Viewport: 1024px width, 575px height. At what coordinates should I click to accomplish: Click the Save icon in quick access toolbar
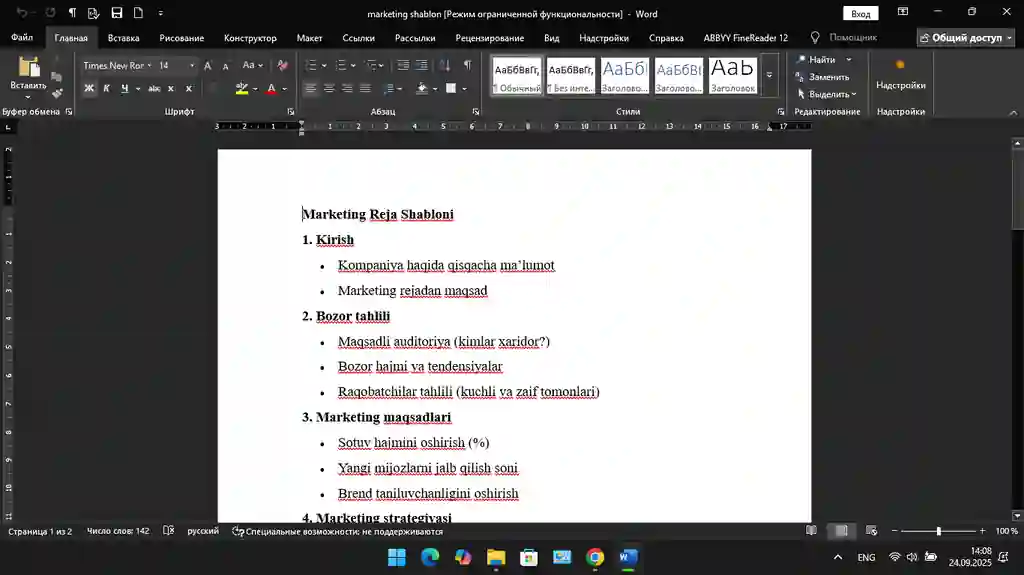click(116, 13)
